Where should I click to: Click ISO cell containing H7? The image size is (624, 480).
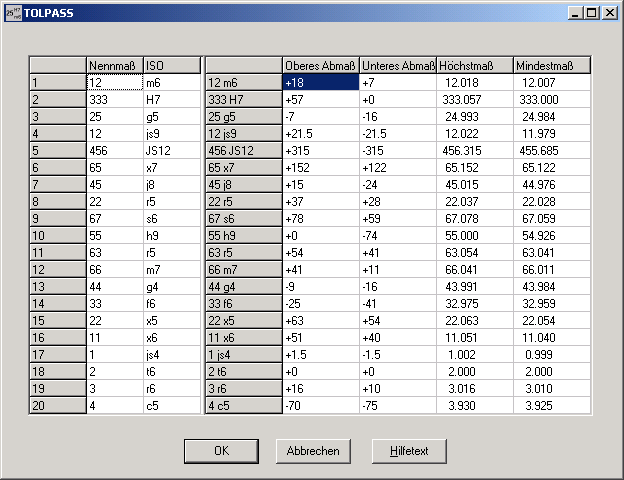point(171,100)
